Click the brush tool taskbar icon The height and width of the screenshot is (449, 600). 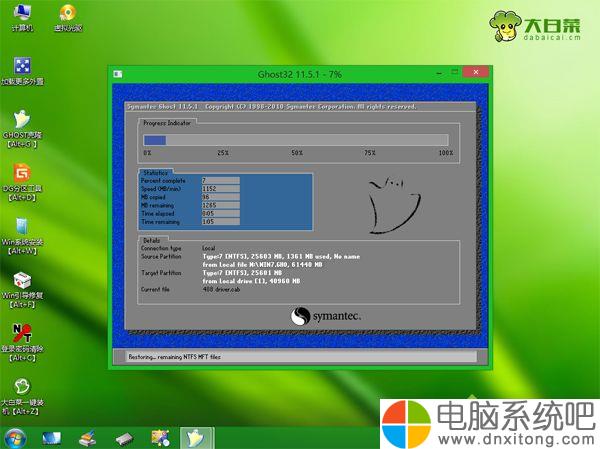click(x=87, y=439)
